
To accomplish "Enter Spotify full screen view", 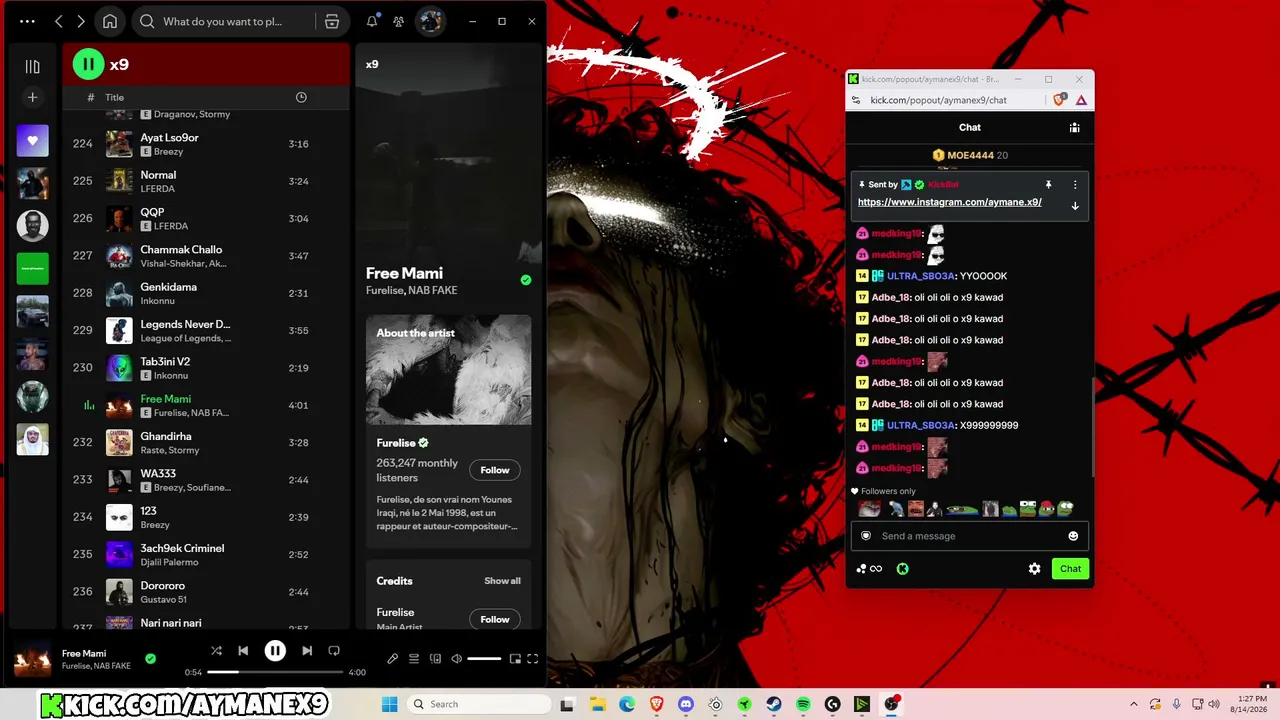I will (533, 659).
